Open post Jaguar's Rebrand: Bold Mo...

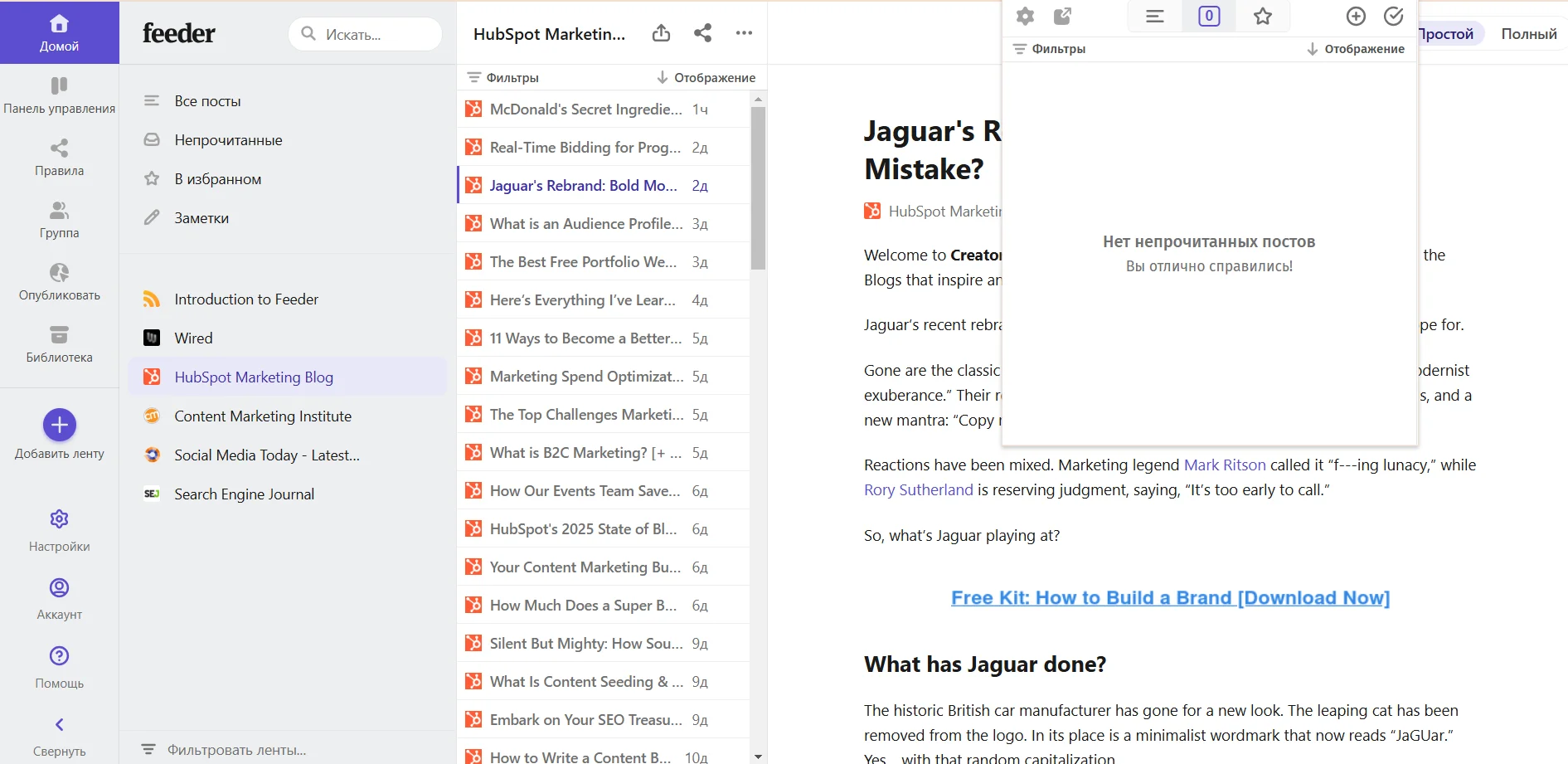(x=604, y=186)
